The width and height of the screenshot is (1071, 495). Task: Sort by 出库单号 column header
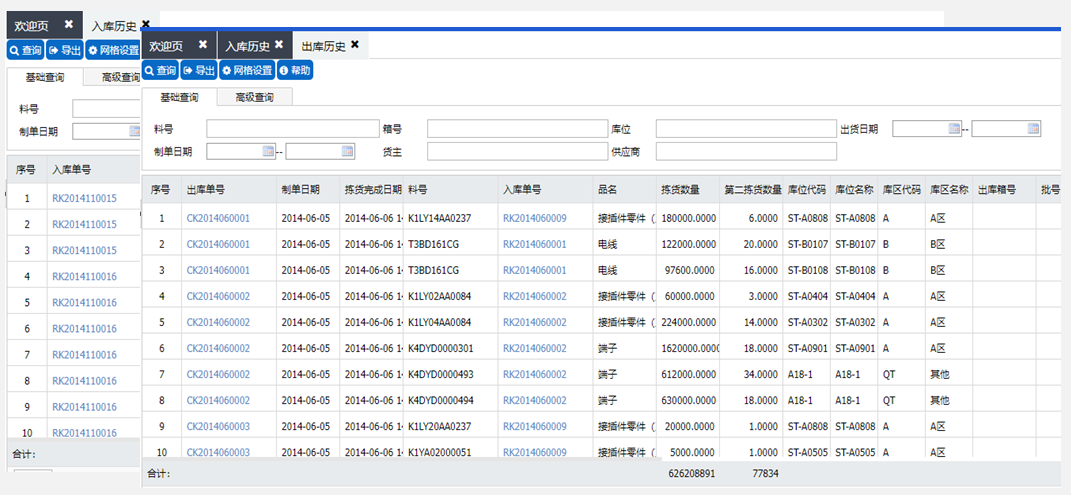tap(228, 189)
